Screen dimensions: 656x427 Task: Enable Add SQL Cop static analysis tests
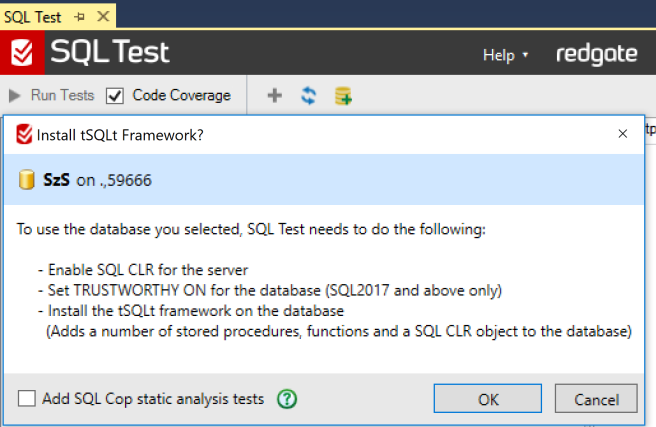tap(26, 399)
